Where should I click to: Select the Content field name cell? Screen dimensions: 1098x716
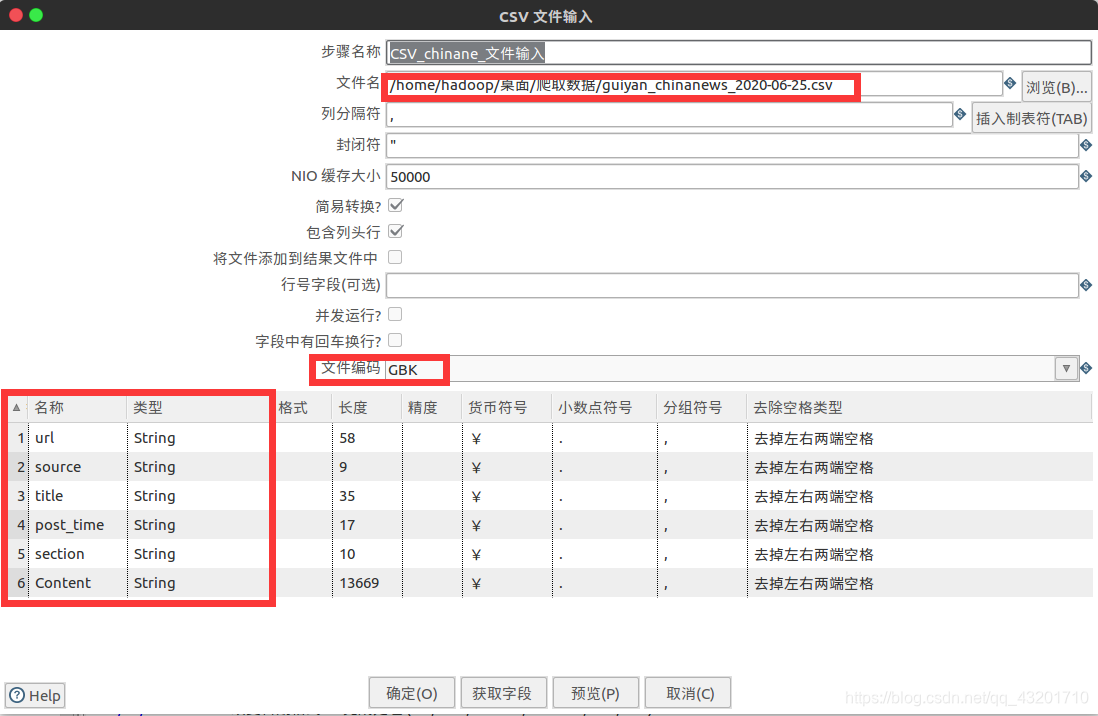coord(78,583)
